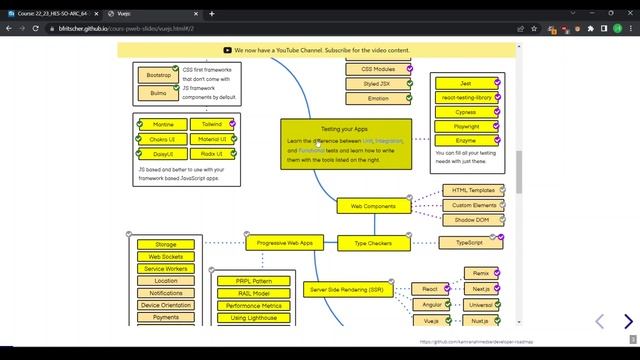Select the Notifications box
This screenshot has height=360, width=640.
point(166,293)
